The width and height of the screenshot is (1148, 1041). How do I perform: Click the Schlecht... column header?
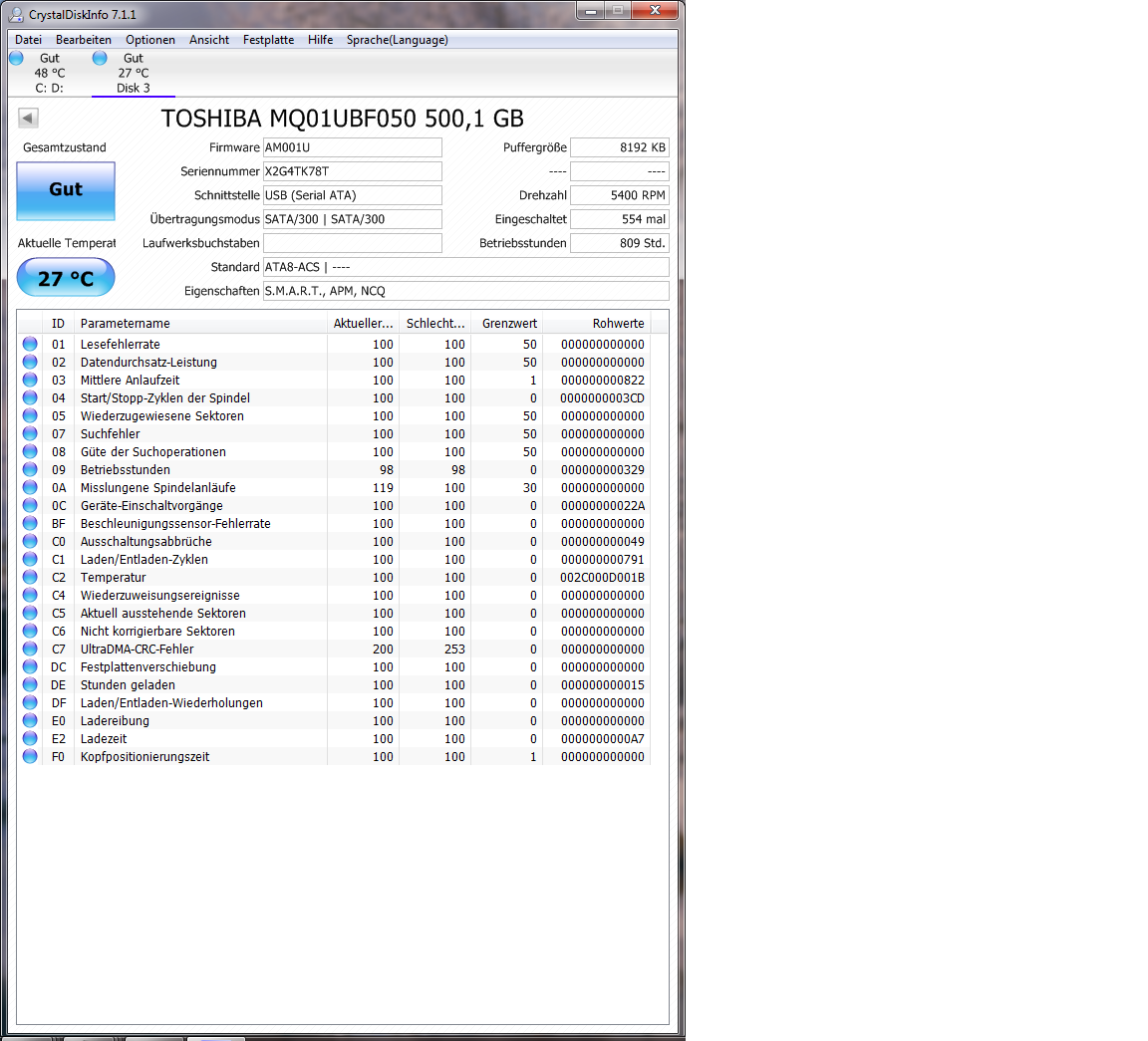[434, 323]
